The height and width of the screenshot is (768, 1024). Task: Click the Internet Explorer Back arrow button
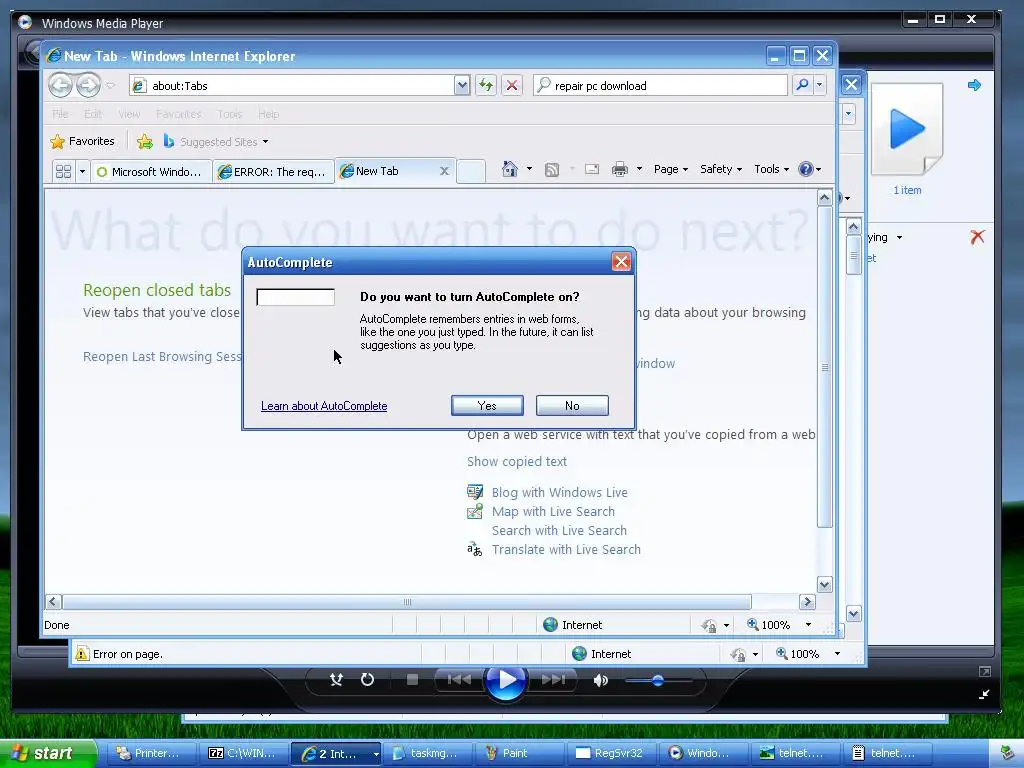[x=61, y=85]
